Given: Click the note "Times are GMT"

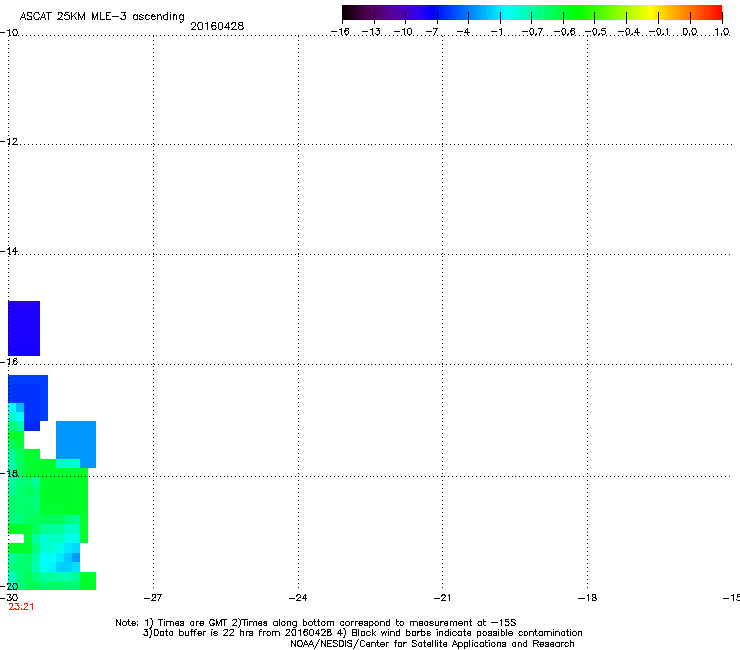Looking at the screenshot, I should 187,623.
